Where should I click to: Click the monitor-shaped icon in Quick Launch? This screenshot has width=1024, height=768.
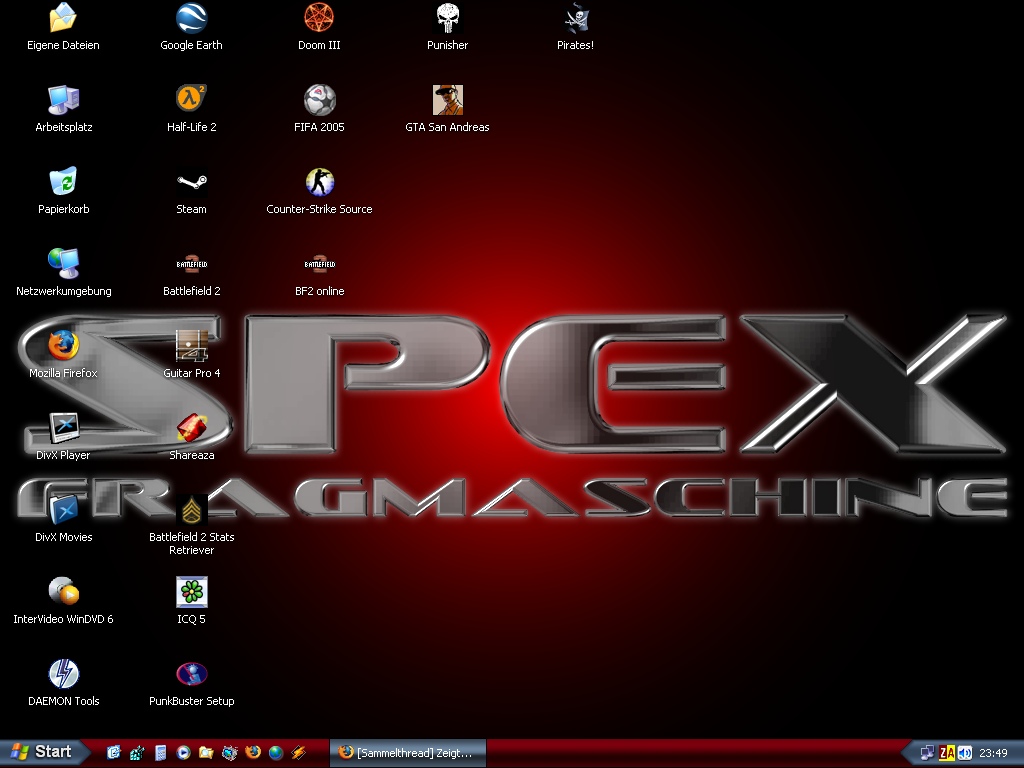(x=230, y=753)
